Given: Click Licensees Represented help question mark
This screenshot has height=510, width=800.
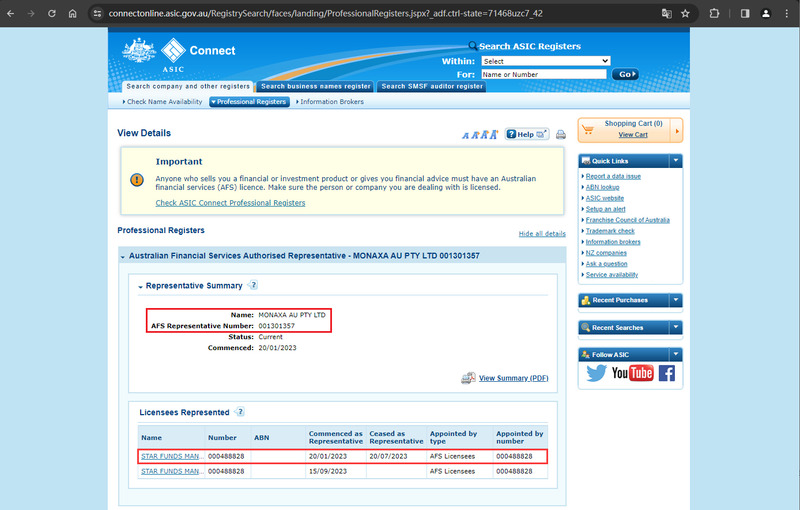Looking at the screenshot, I should point(240,412).
